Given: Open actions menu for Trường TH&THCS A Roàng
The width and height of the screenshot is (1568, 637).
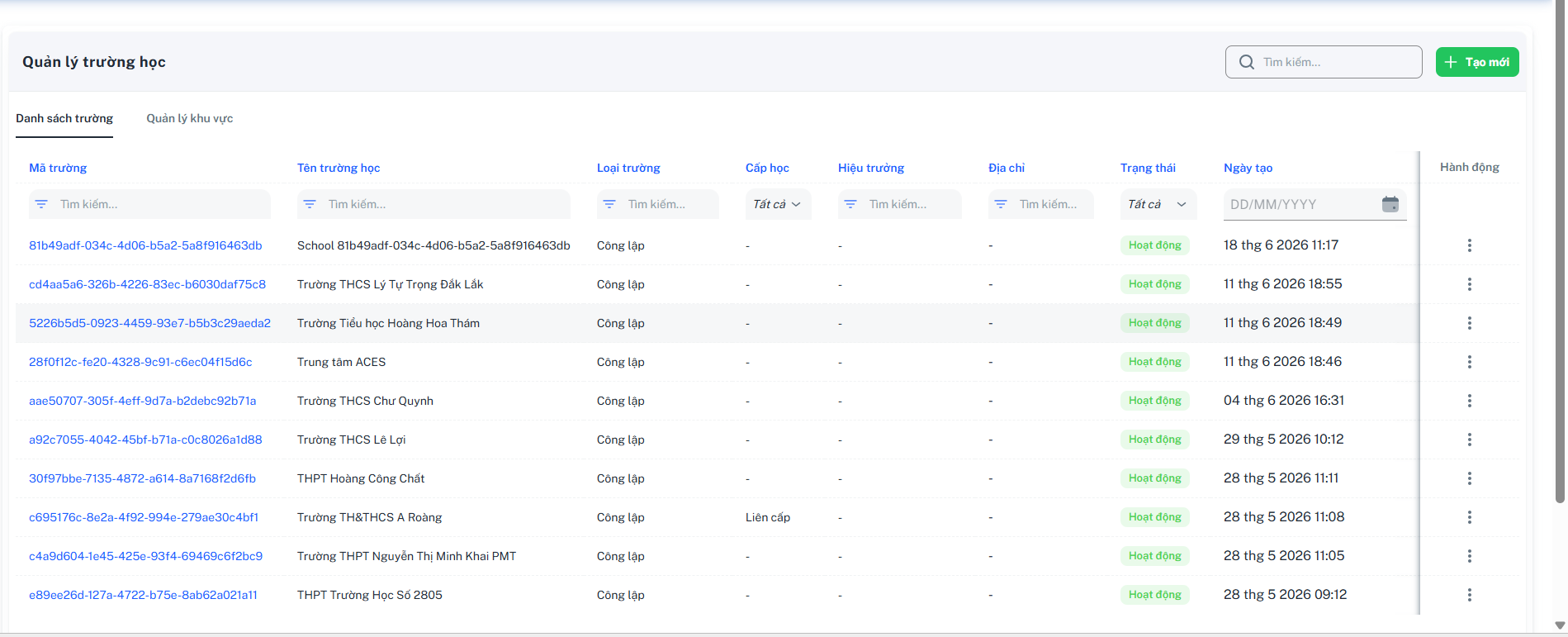Looking at the screenshot, I should pos(1469,517).
